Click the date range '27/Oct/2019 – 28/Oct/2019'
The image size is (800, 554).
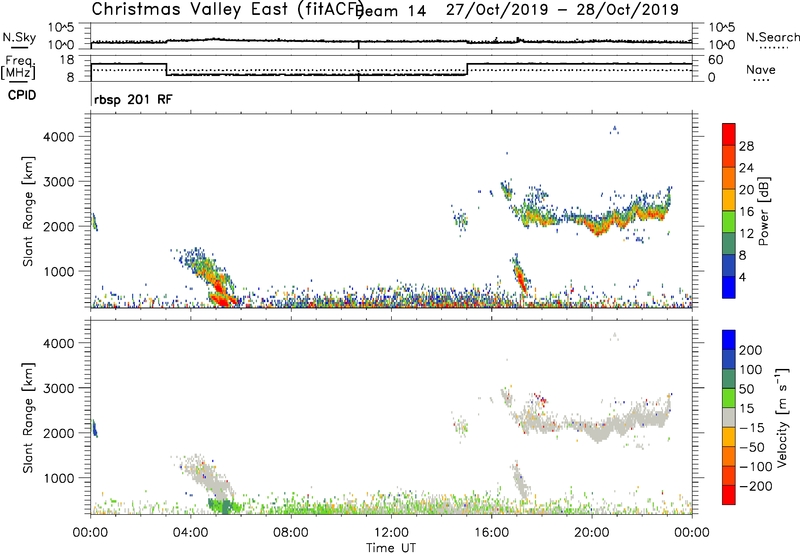562,10
